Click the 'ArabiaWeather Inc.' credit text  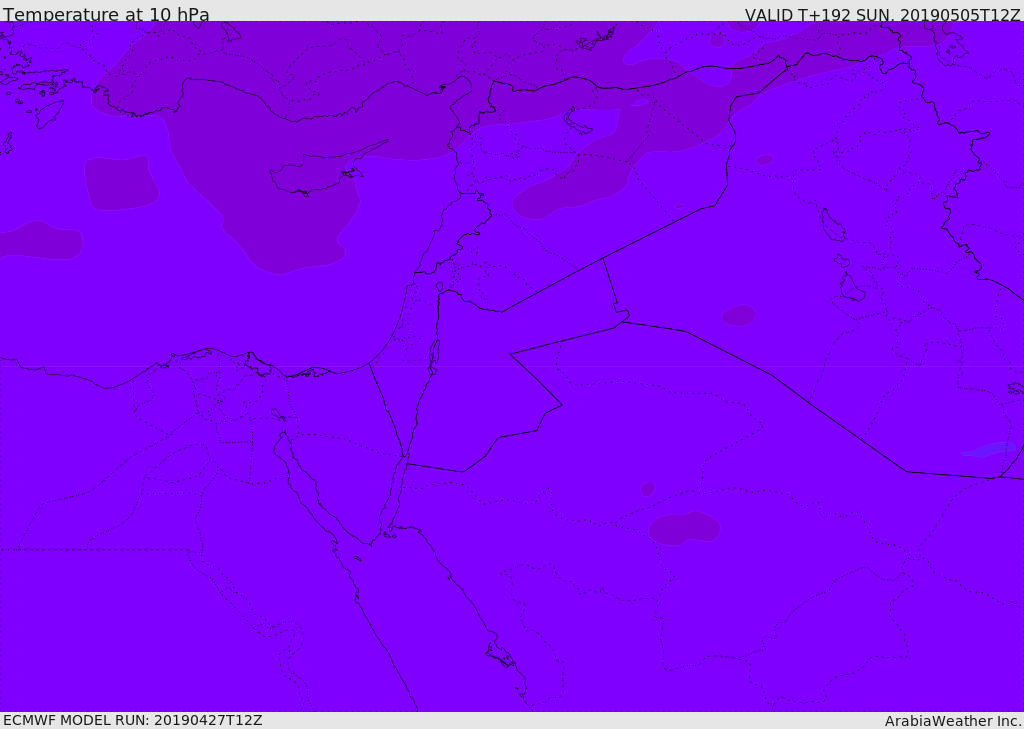953,721
